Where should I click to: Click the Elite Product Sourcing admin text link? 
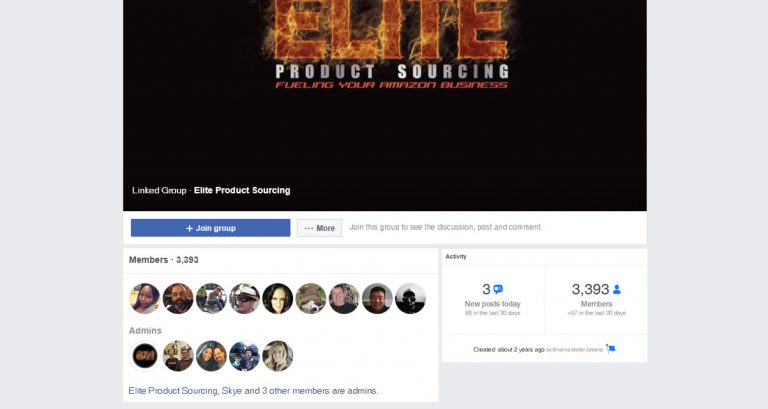pos(173,391)
